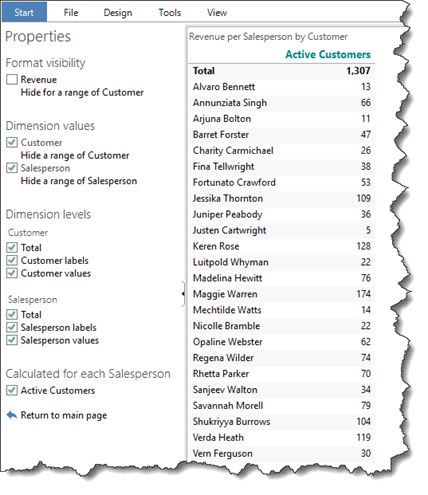
Task: Uncheck the Active Customers calculation
Action: click(x=12, y=390)
